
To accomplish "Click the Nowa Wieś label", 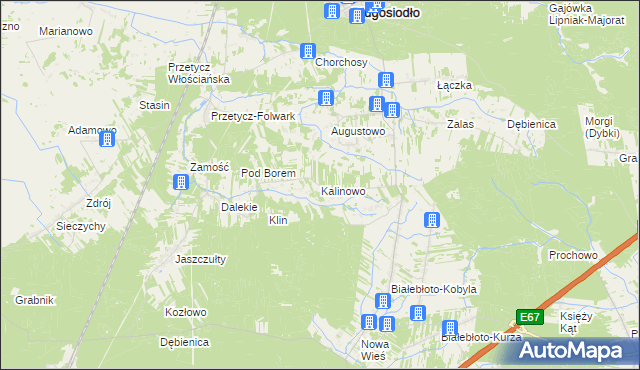I will click(x=374, y=350).
